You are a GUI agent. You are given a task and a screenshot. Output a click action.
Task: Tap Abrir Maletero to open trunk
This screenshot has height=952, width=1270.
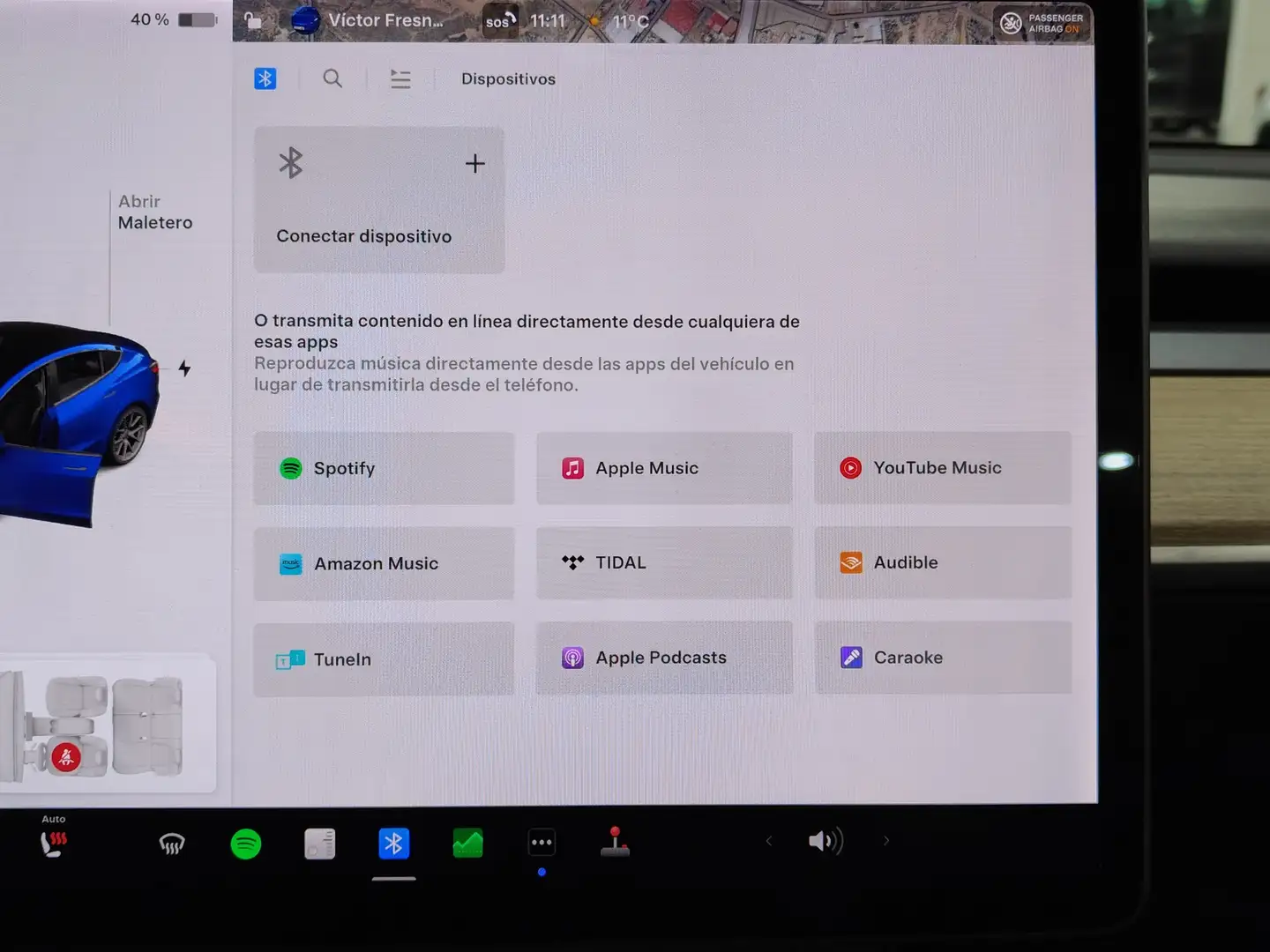155,212
